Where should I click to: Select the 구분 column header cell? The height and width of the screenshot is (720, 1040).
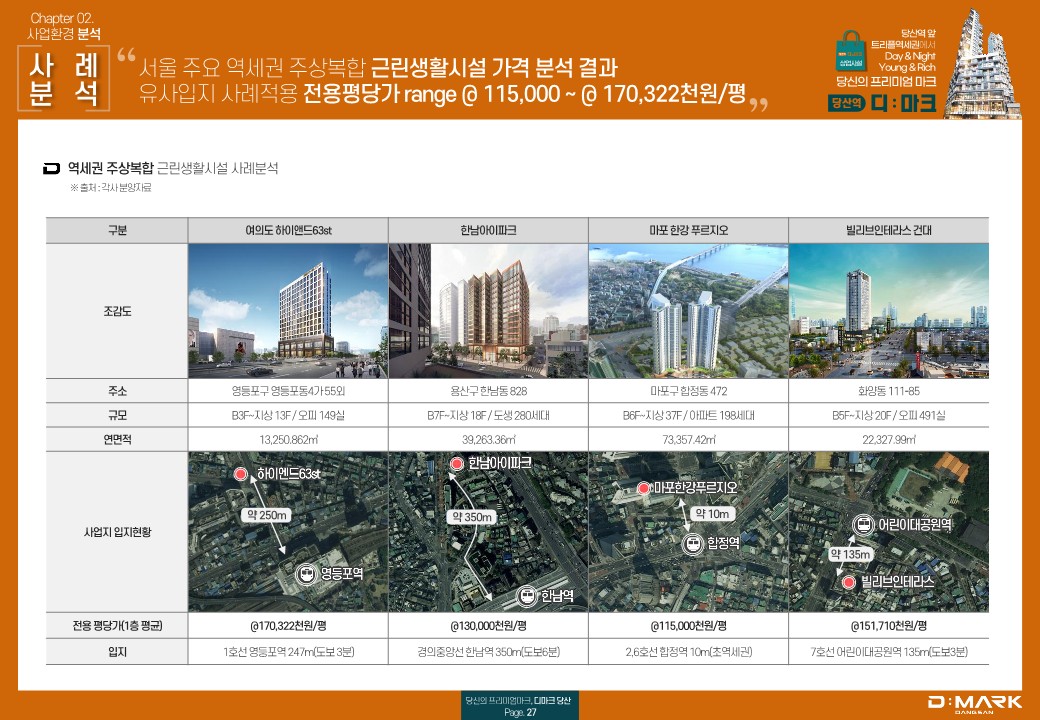(x=117, y=231)
